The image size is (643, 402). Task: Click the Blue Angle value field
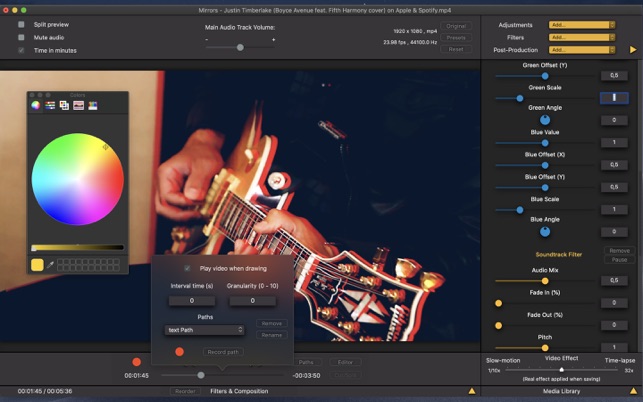click(x=614, y=232)
